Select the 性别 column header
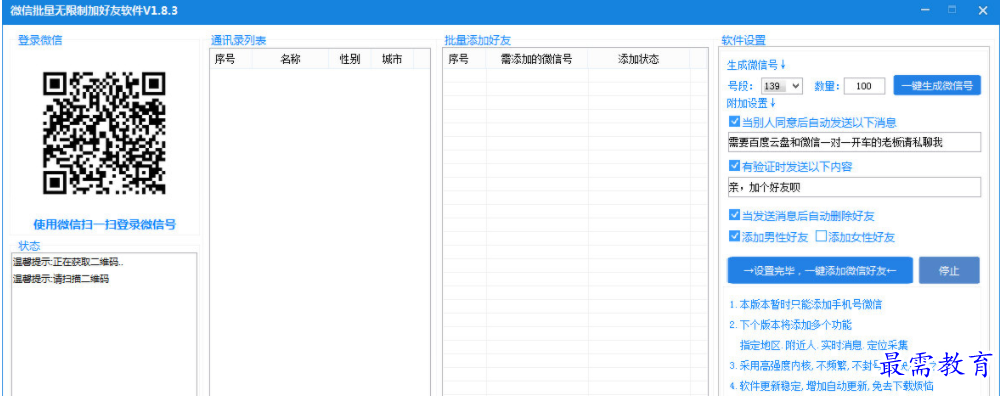The height and width of the screenshot is (396, 1001). 350,59
